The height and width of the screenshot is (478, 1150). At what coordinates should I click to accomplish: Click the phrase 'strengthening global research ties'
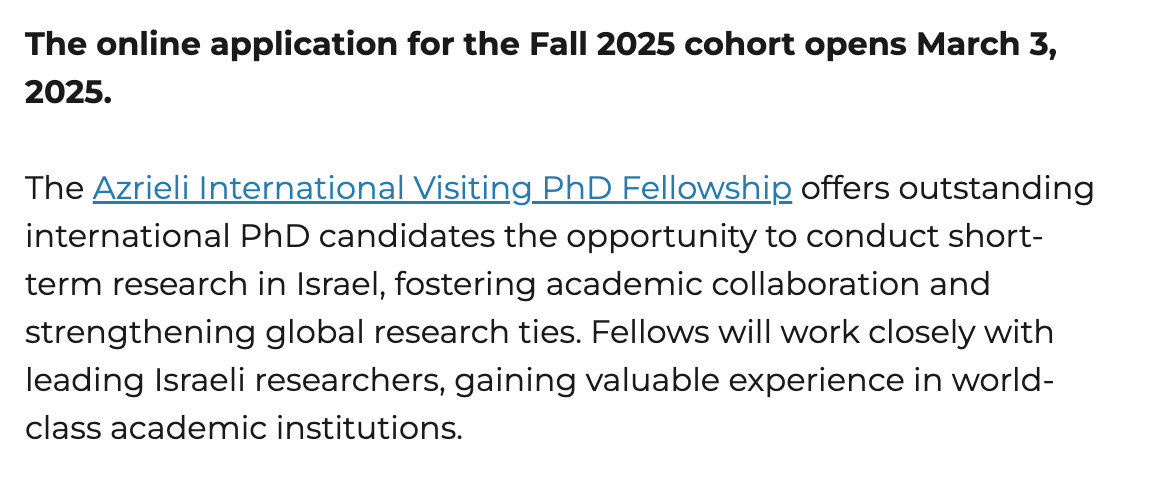[295, 332]
